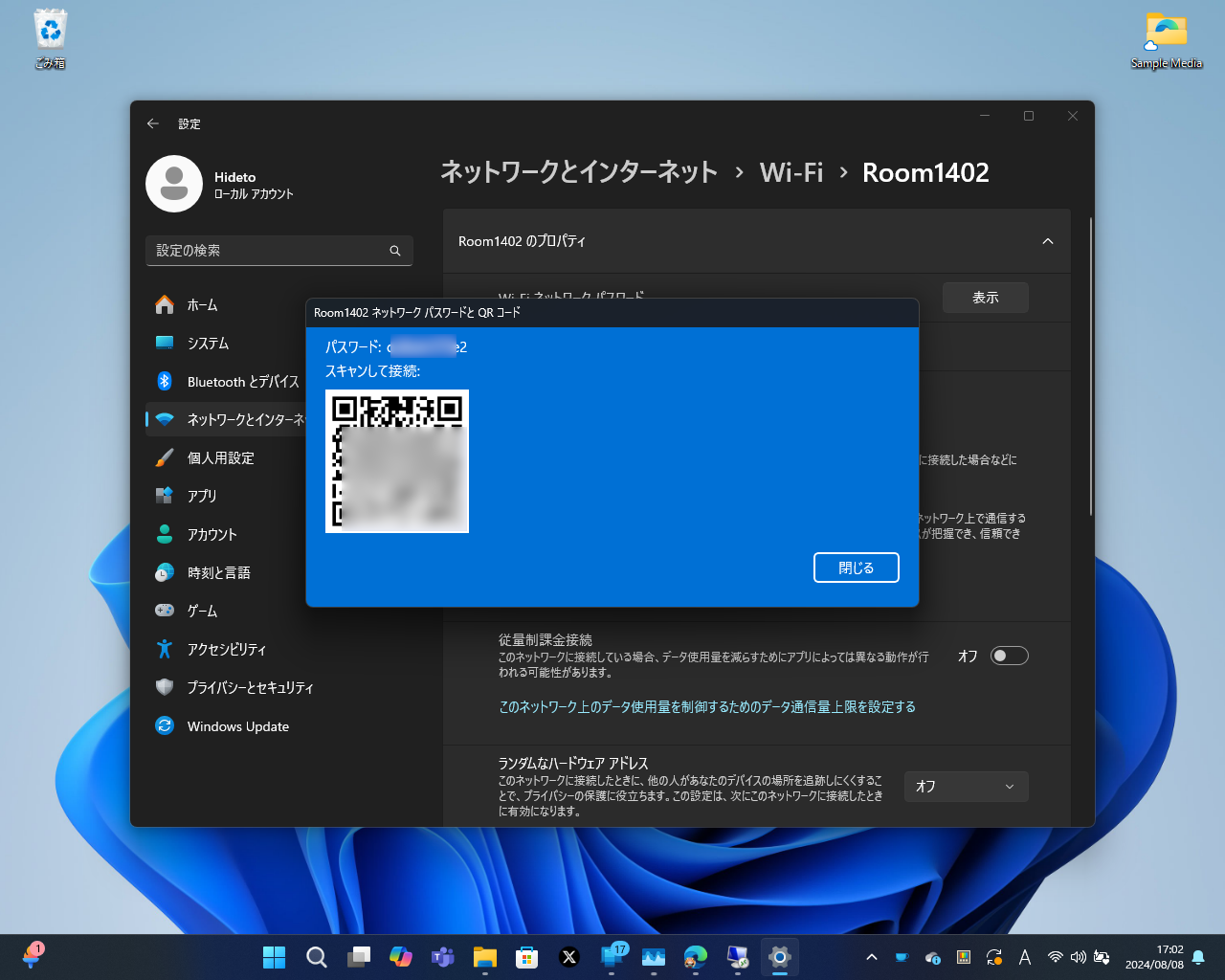Open the ランダムなハードウェア アドレス dropdown
This screenshot has width=1225, height=980.
coord(967,786)
